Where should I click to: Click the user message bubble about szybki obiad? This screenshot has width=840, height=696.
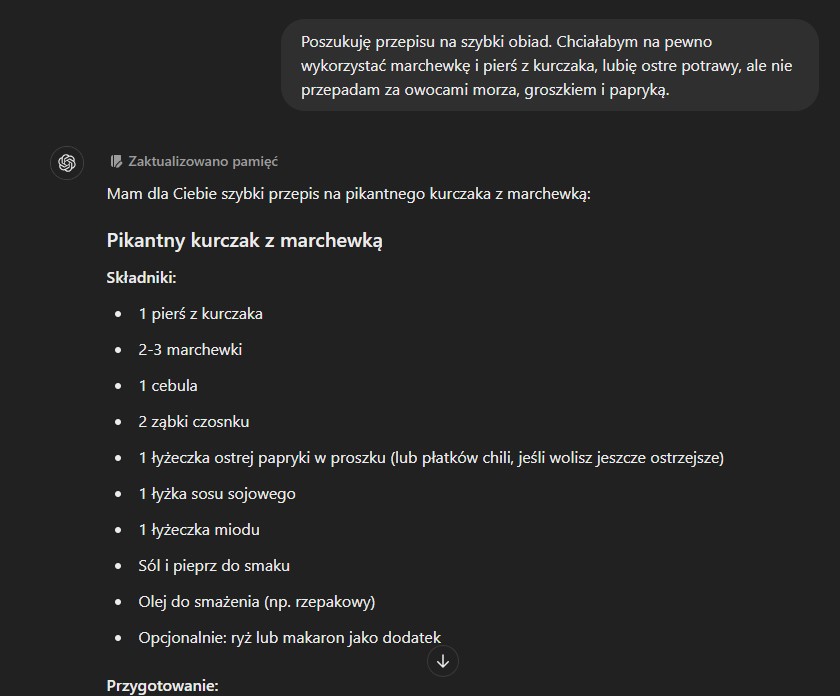(x=550, y=65)
